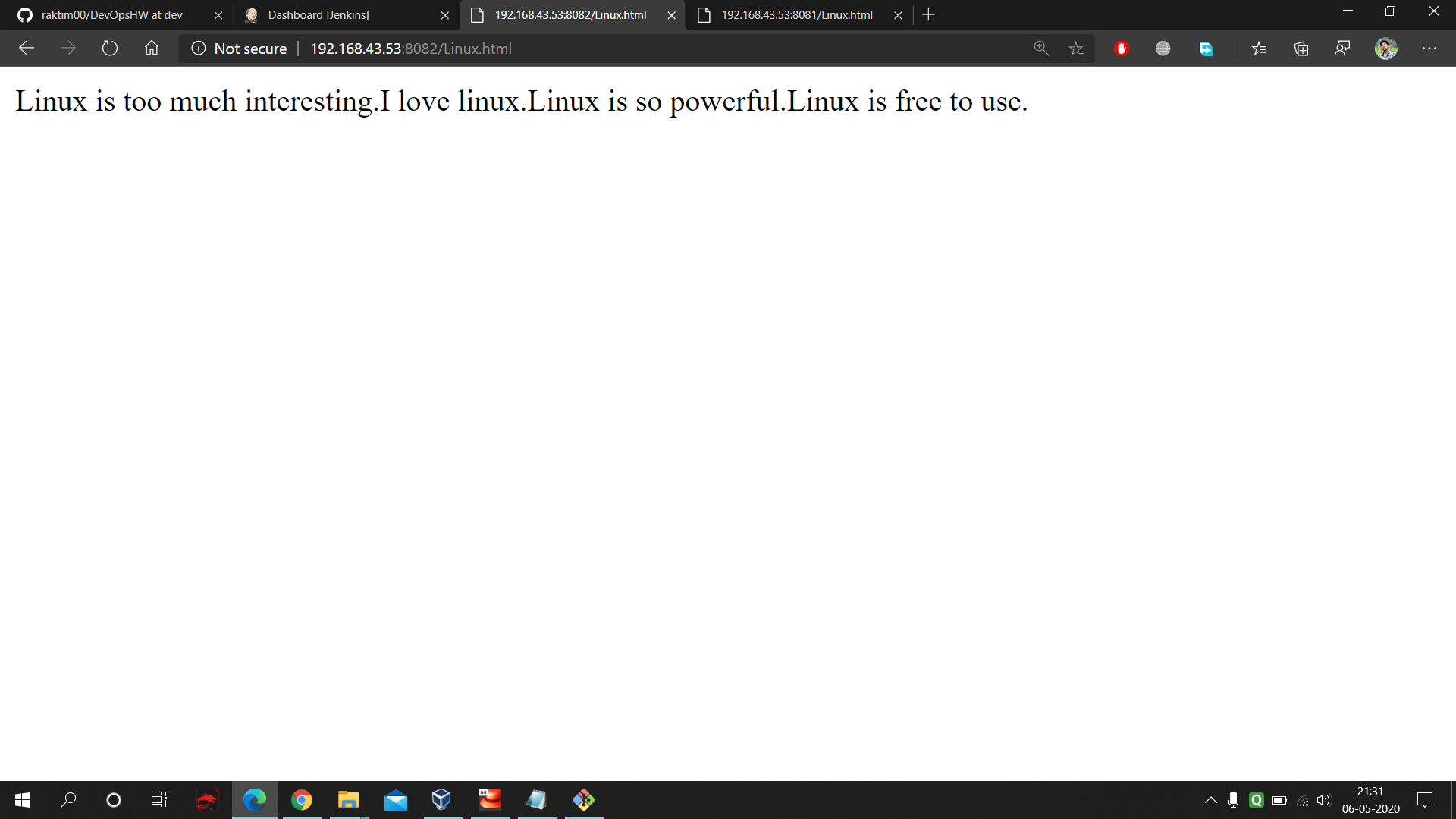Go to the browser home page
The height and width of the screenshot is (819, 1456).
[x=152, y=49]
